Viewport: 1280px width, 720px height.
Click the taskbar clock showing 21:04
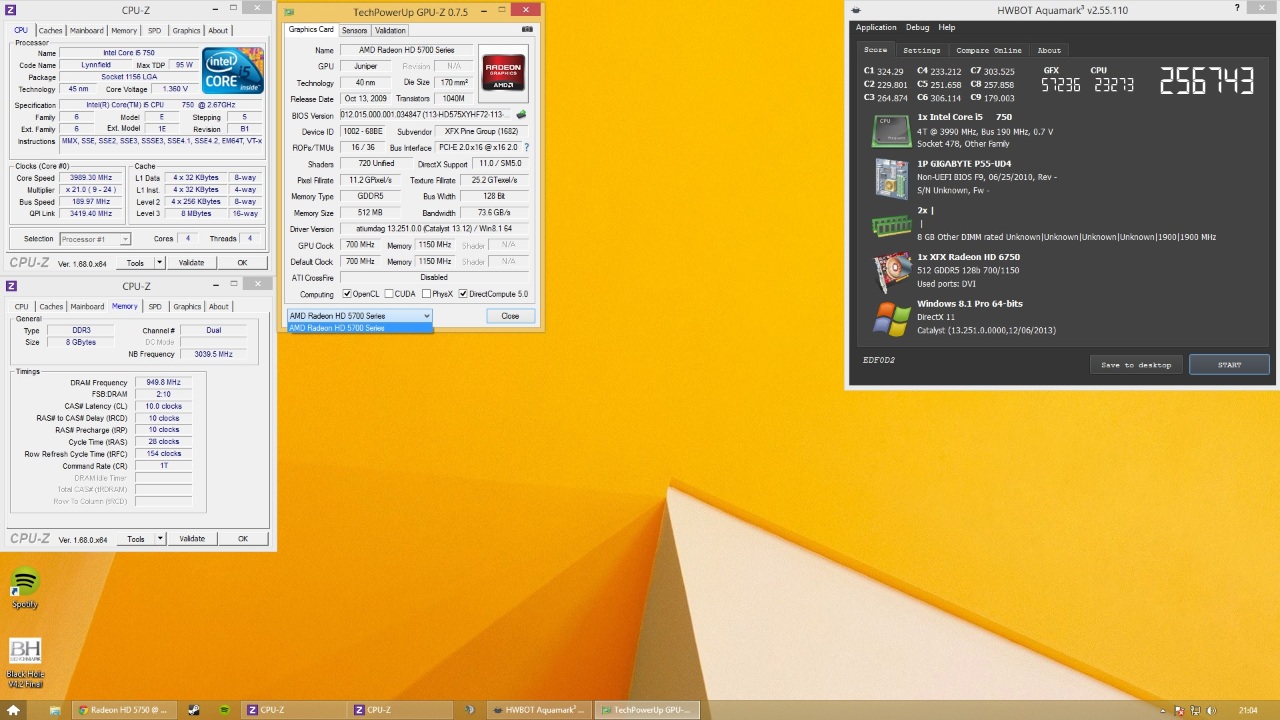(1248, 710)
